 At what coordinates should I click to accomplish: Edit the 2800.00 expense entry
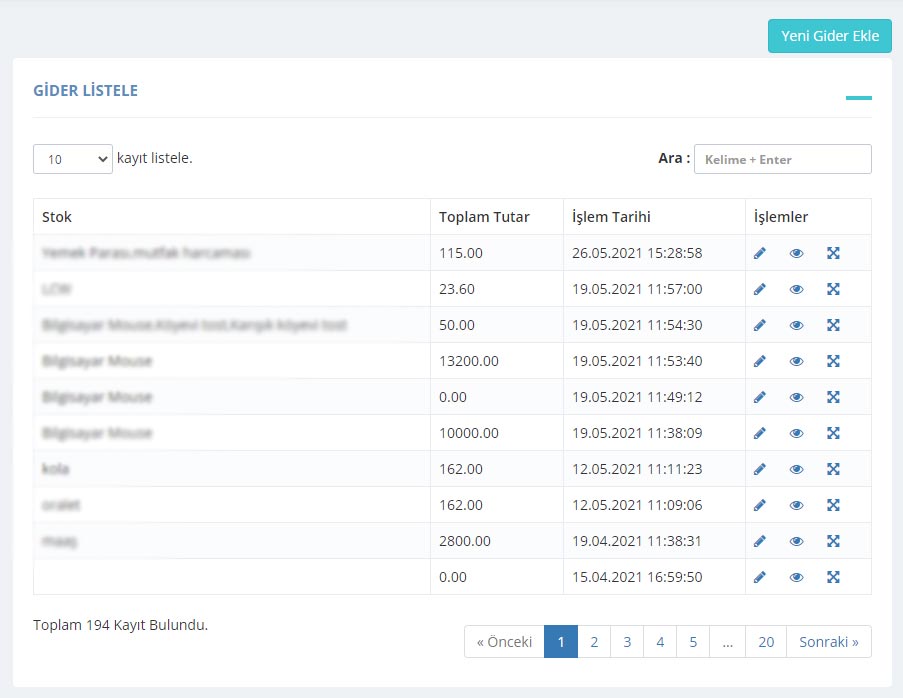tap(760, 541)
